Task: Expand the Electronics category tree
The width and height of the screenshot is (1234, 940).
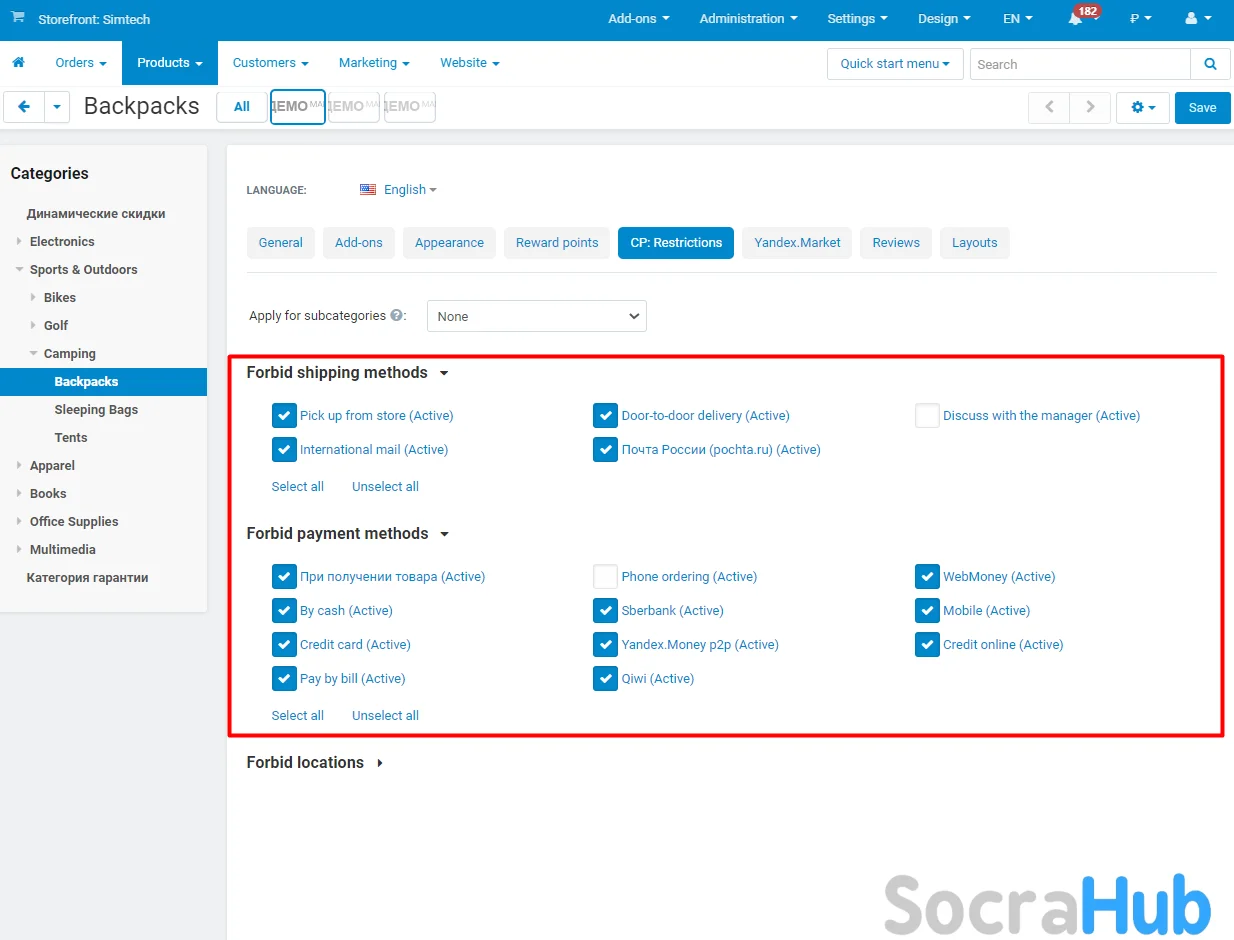Action: 19,242
